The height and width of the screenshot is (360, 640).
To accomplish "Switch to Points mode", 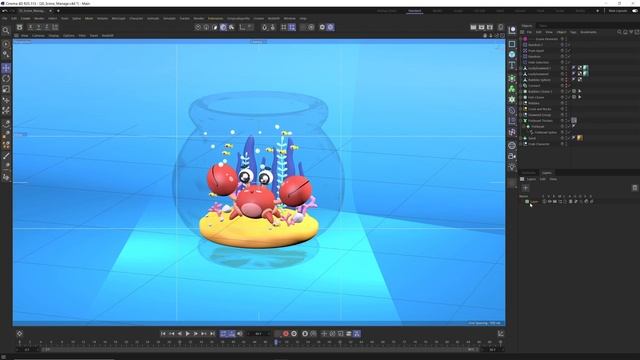I will [x=198, y=27].
